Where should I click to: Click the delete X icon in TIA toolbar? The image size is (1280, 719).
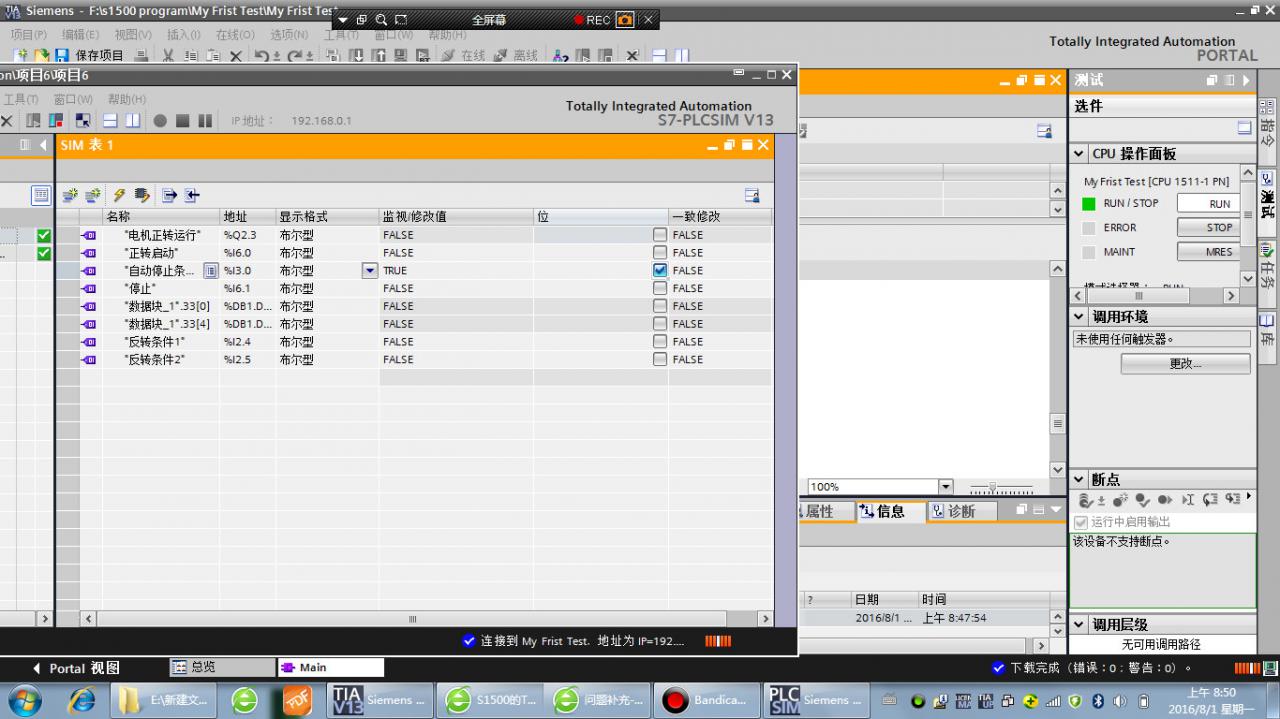(x=236, y=56)
